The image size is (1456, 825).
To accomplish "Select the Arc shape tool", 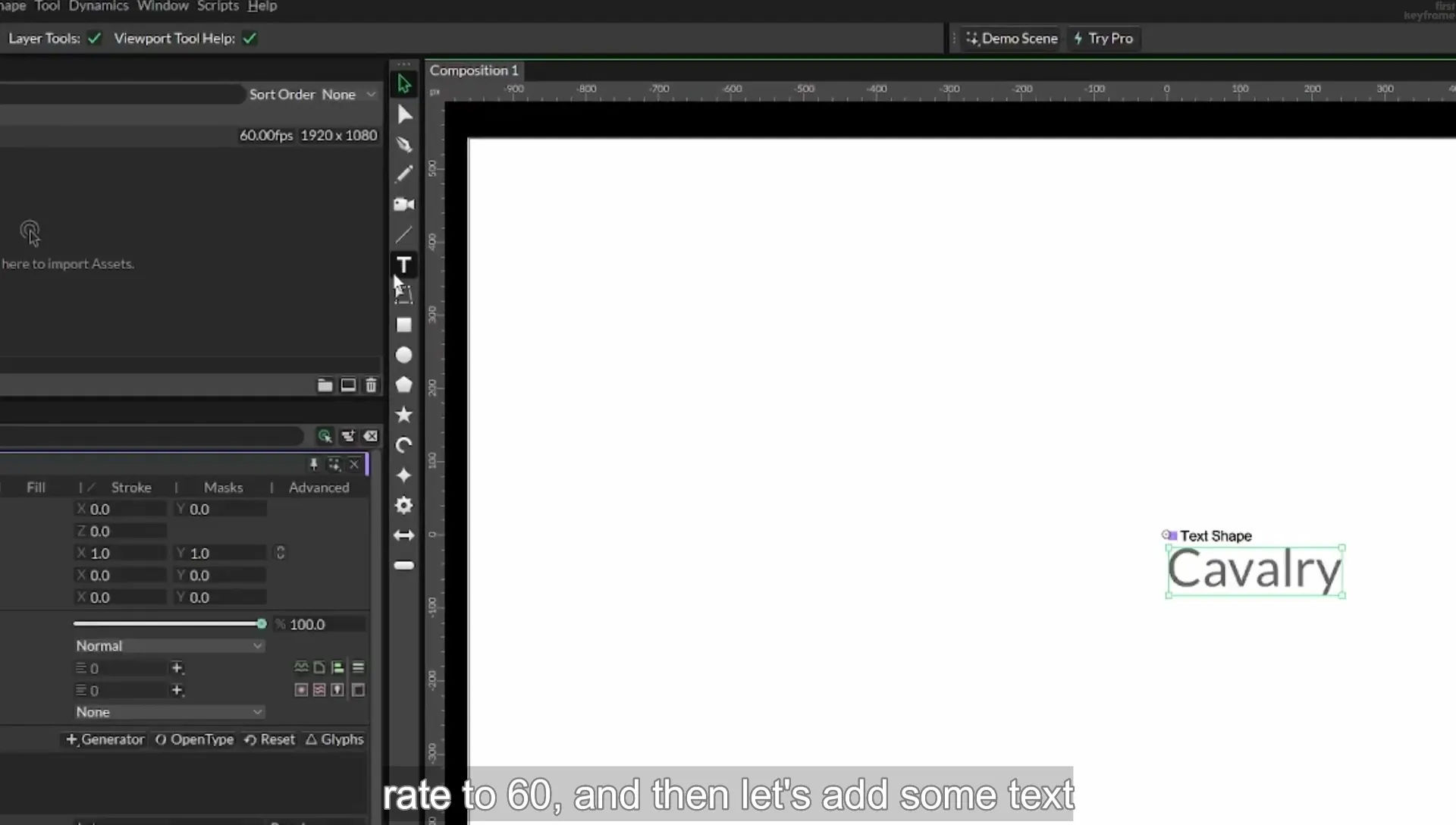I will (x=404, y=445).
